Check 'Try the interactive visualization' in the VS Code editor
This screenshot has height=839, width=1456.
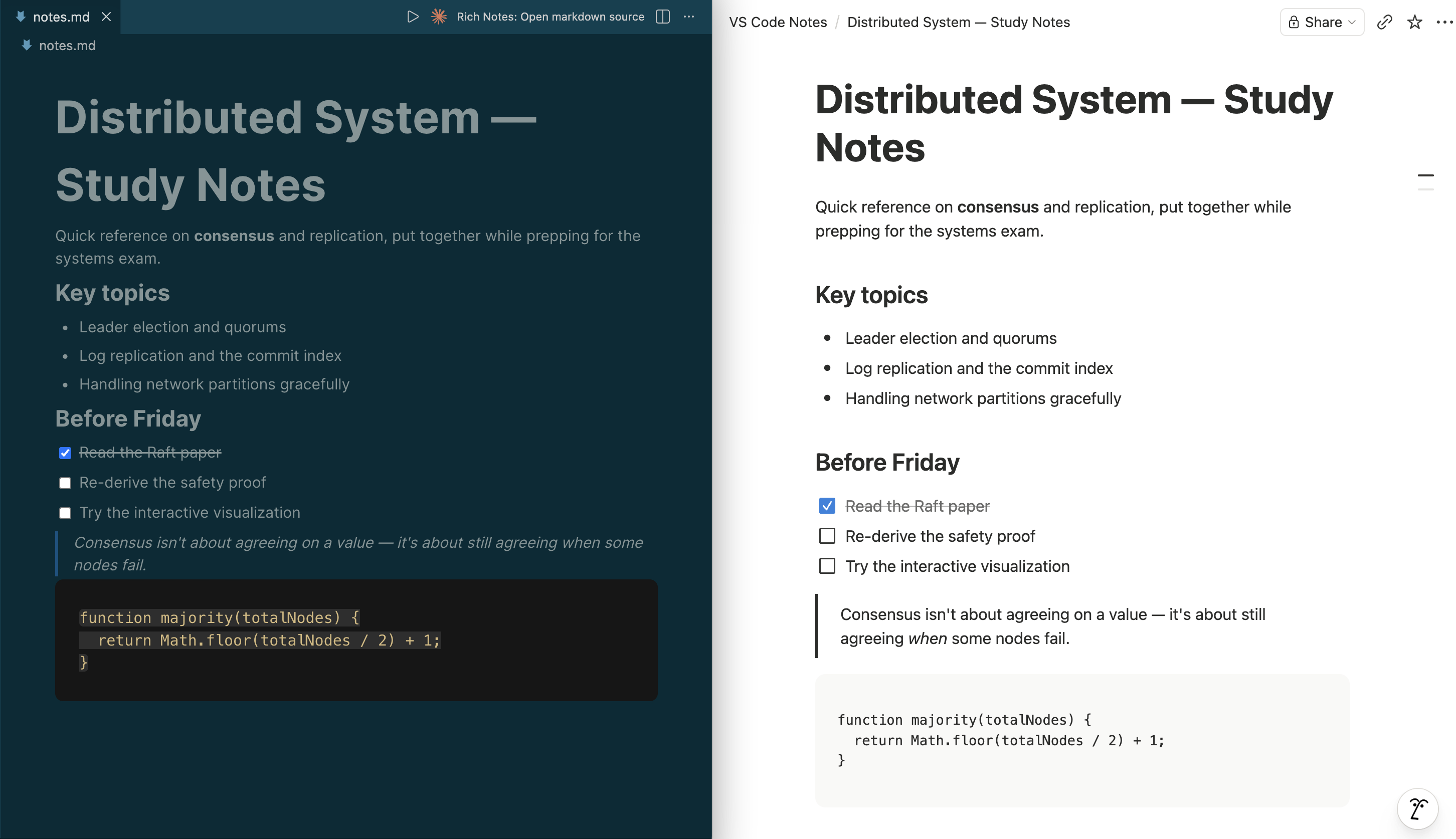(x=65, y=513)
